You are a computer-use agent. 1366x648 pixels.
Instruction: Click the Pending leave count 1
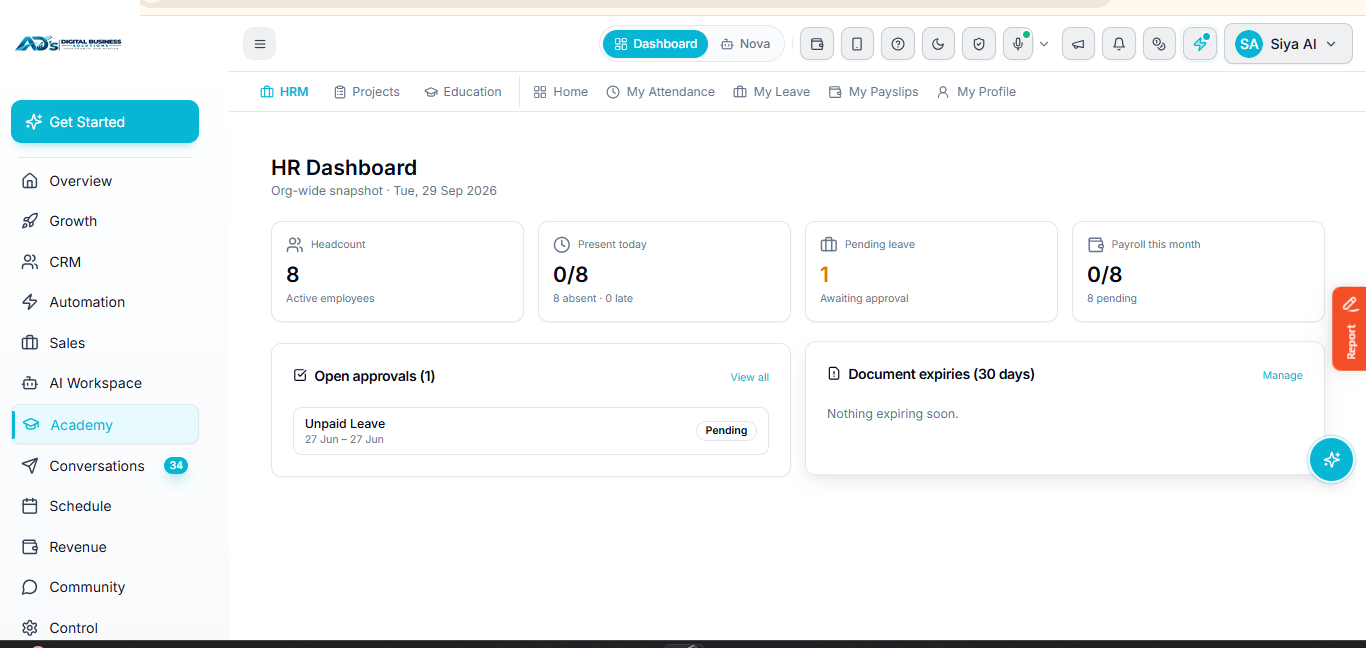825,274
